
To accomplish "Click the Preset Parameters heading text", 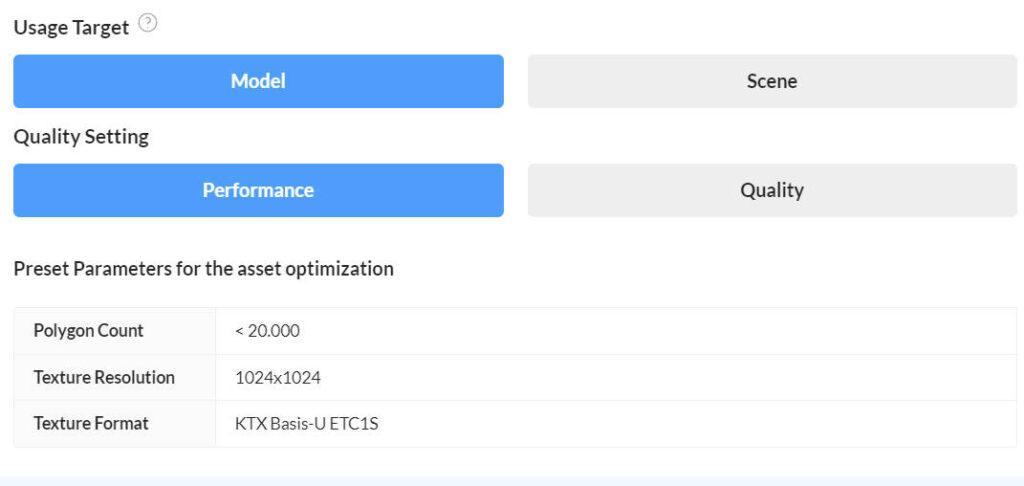I will pyautogui.click(x=203, y=268).
